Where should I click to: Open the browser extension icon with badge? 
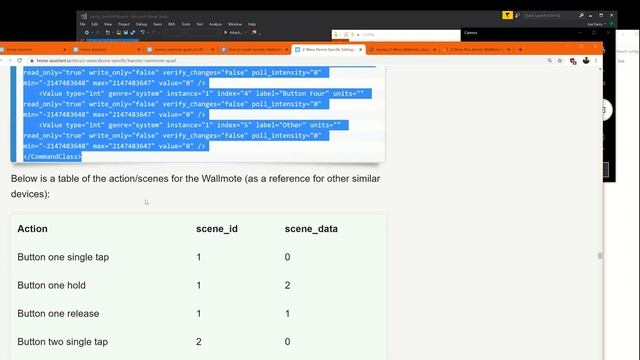(x=573, y=61)
